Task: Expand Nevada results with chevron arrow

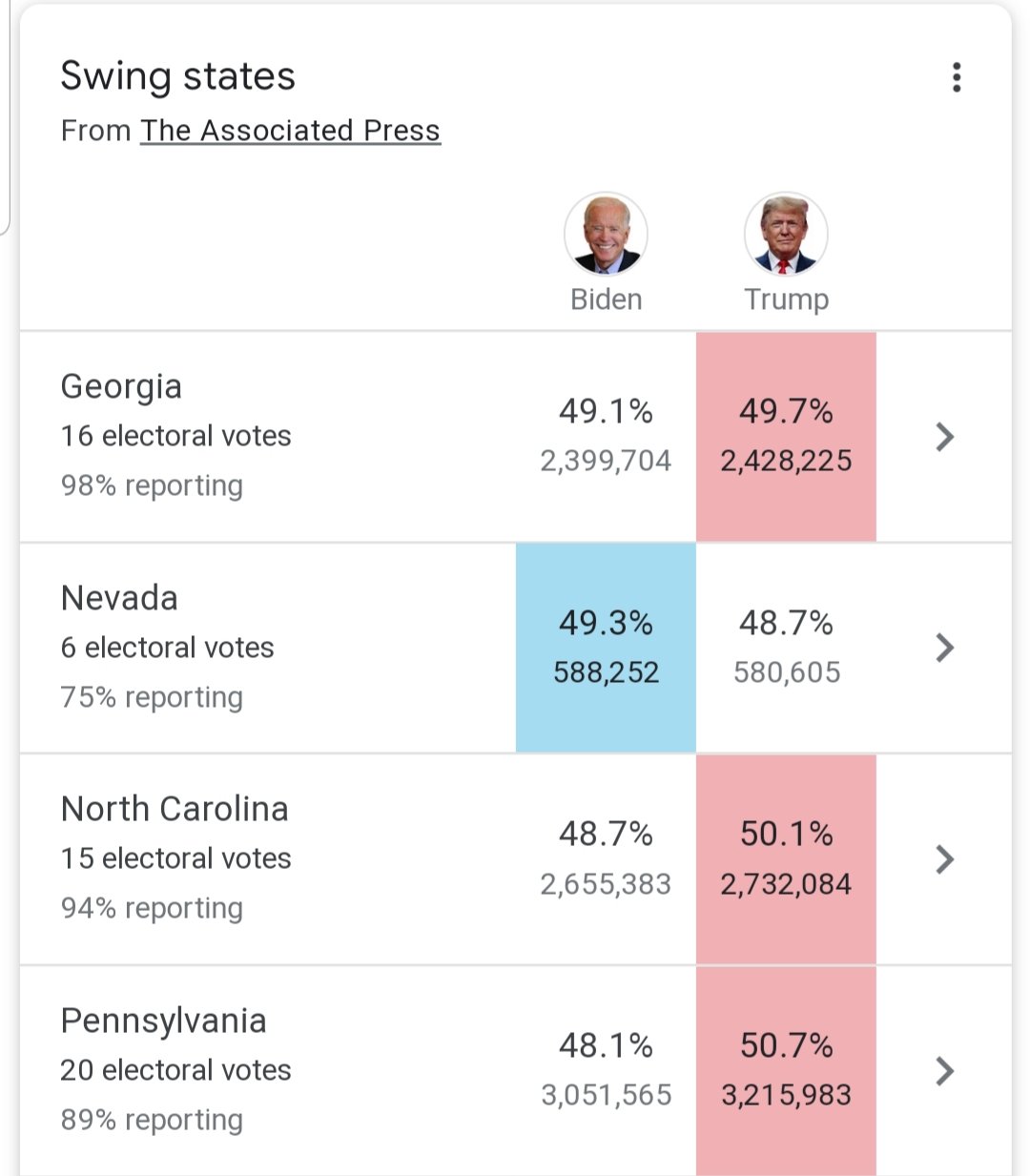Action: pyautogui.click(x=944, y=648)
